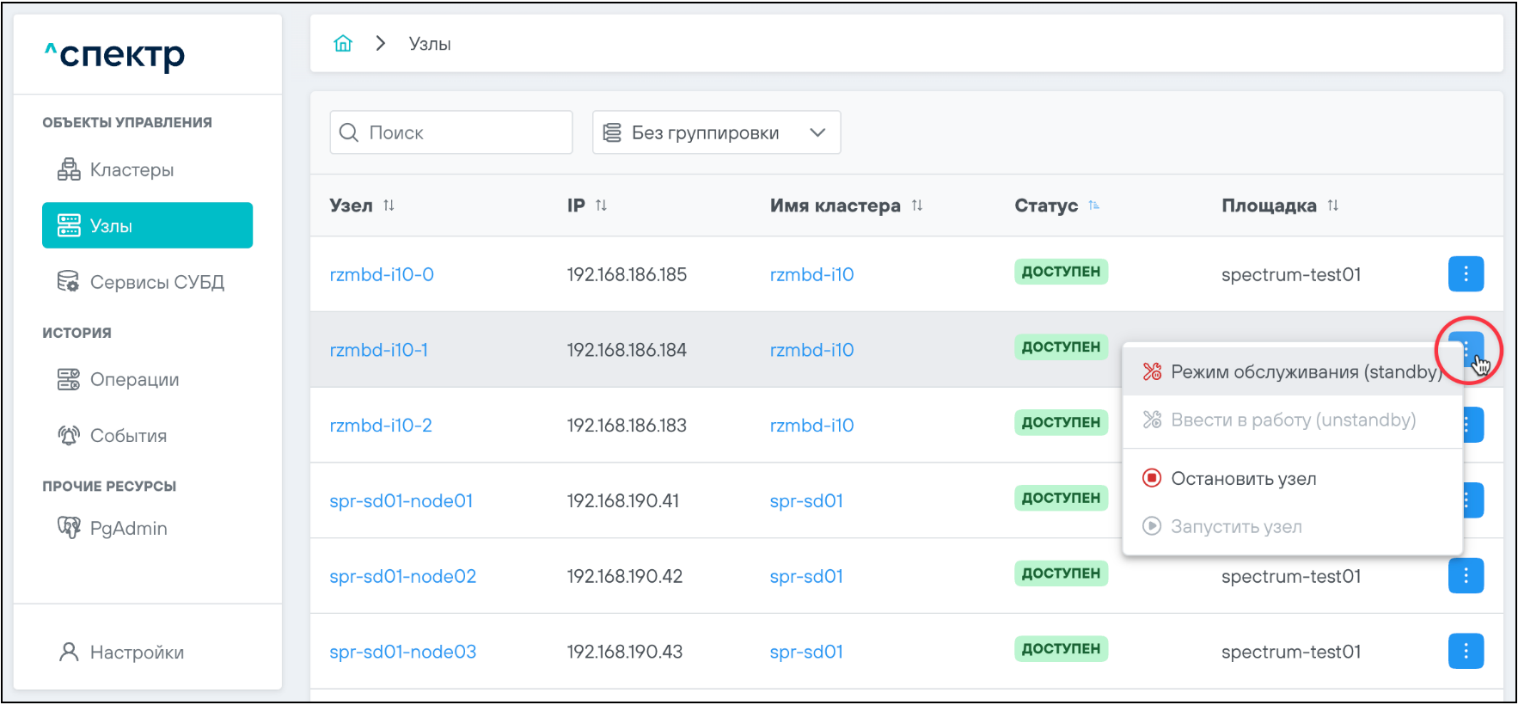Sort table by Площадка column

(x=1332, y=206)
